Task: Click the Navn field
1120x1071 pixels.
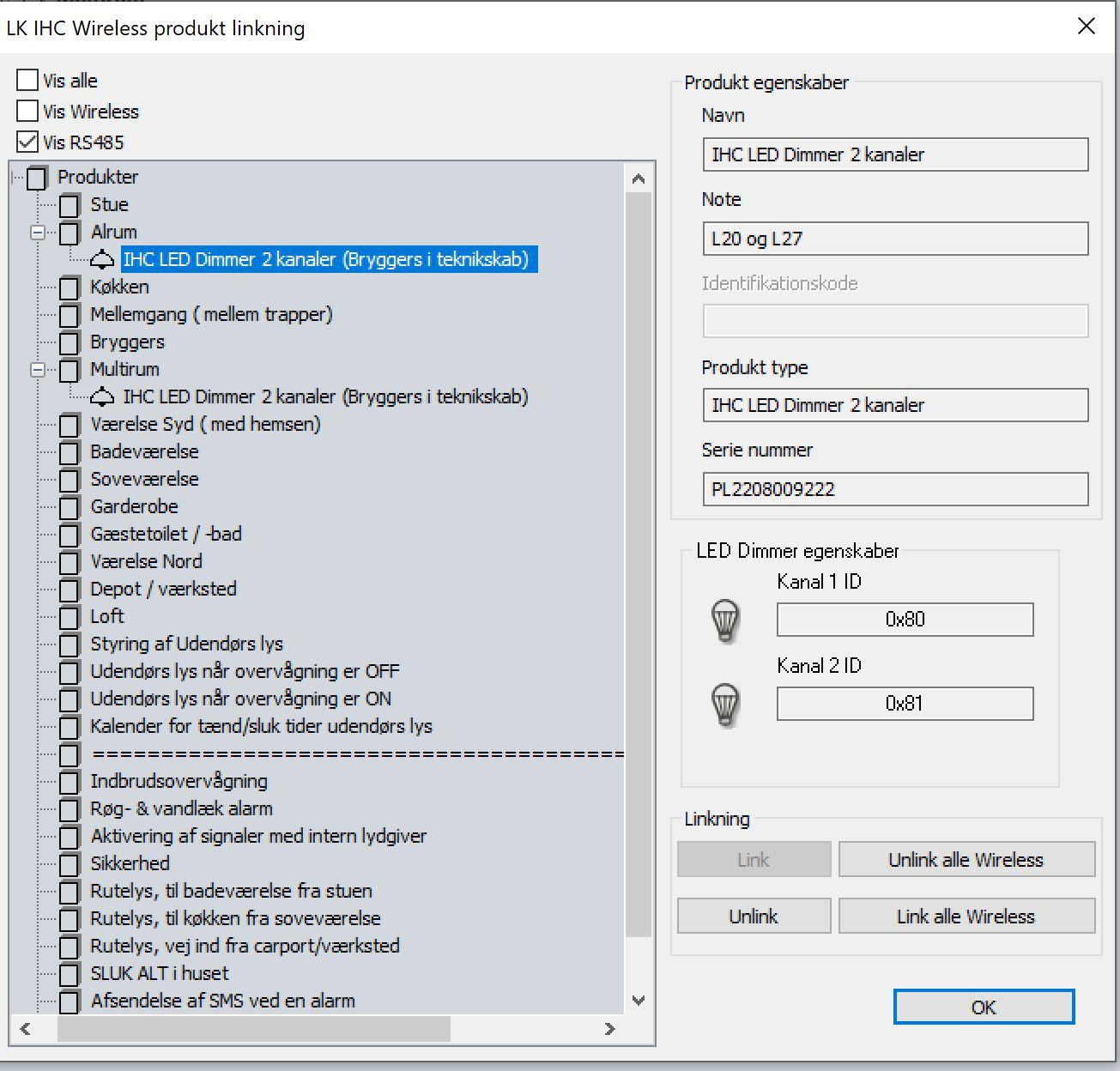Action: click(895, 154)
